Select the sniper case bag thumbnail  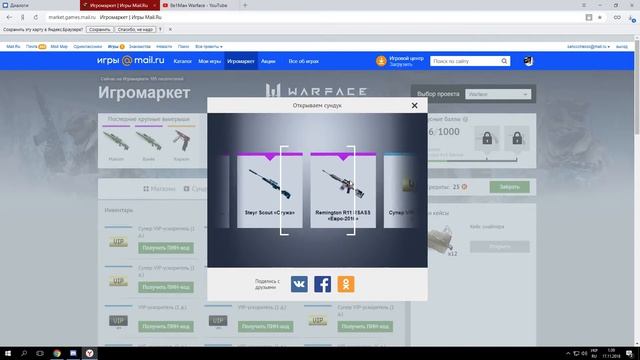[442, 240]
